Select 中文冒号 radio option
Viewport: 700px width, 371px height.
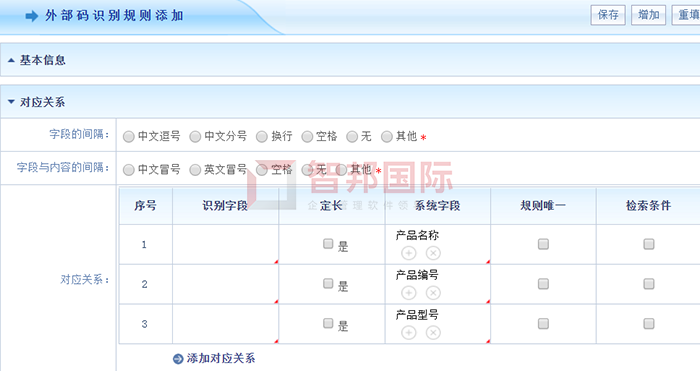tap(129, 170)
